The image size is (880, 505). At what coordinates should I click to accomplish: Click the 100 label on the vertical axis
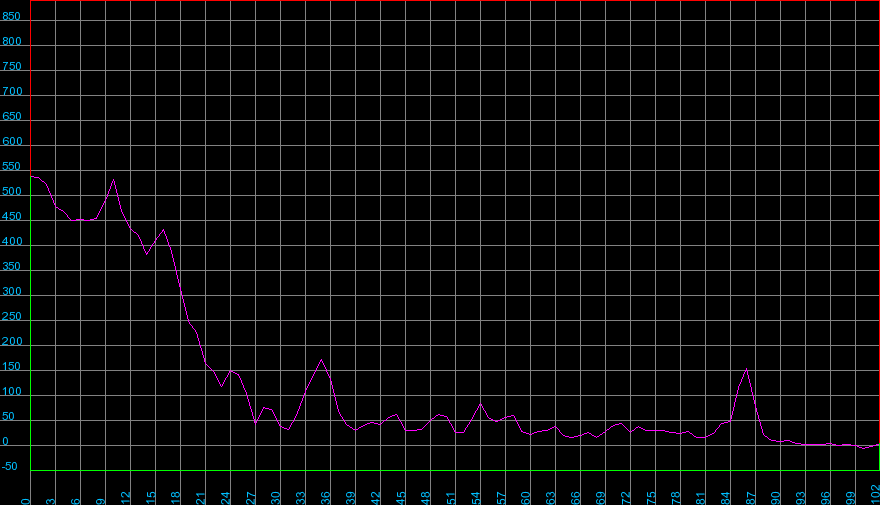12,392
